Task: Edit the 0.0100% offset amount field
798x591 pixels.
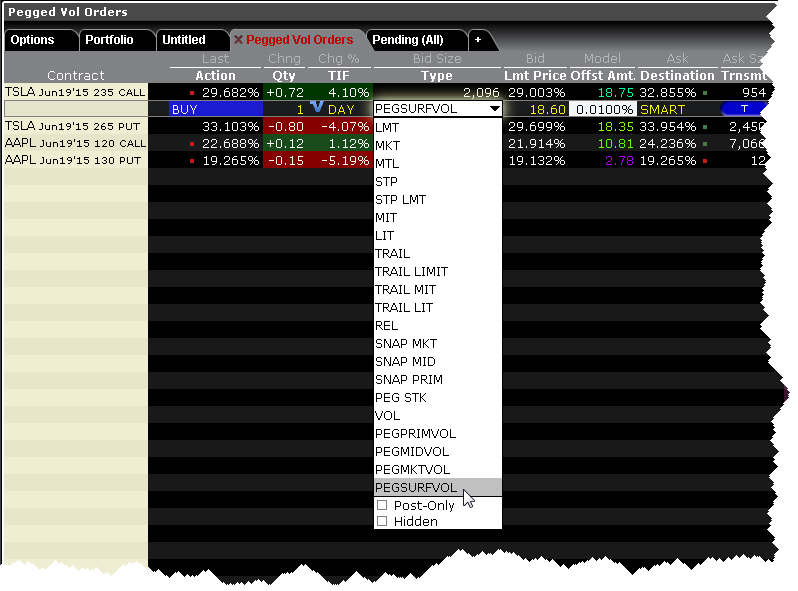Action: pos(602,109)
